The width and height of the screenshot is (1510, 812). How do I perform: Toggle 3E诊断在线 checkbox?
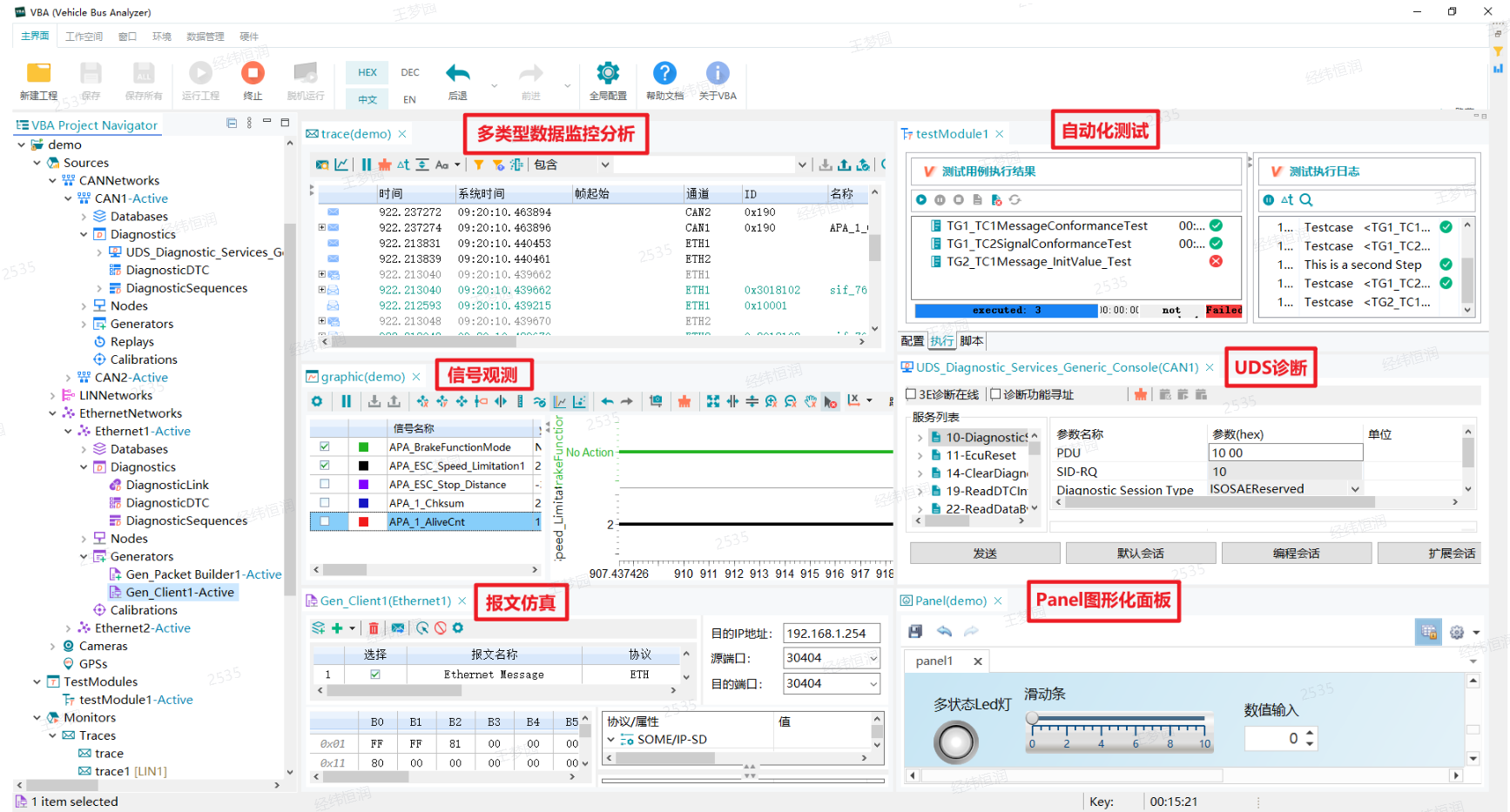[911, 394]
